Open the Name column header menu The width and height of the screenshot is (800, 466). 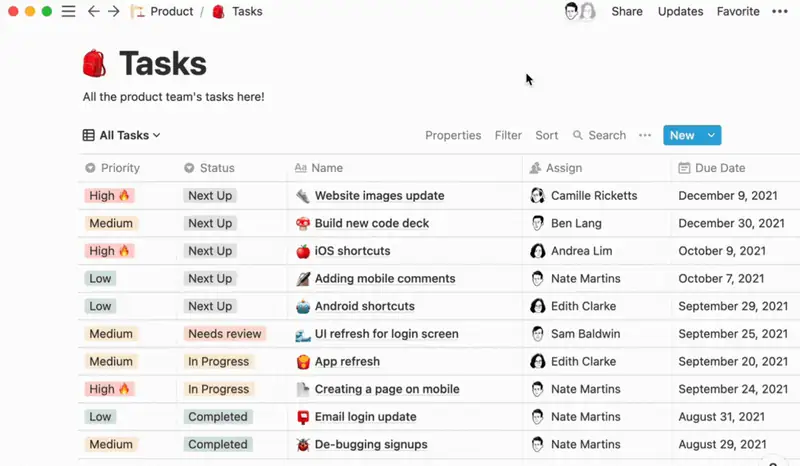(x=319, y=168)
